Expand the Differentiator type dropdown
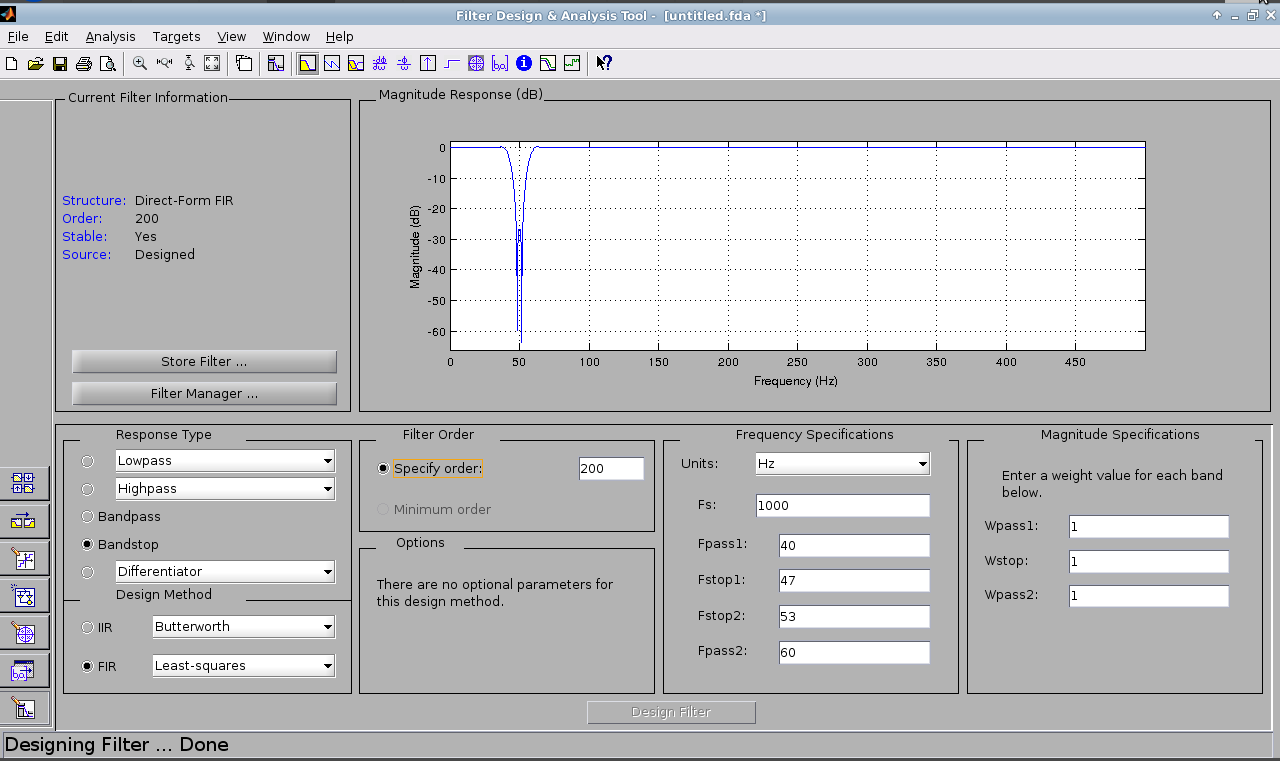Viewport: 1280px width, 761px height. click(225, 572)
